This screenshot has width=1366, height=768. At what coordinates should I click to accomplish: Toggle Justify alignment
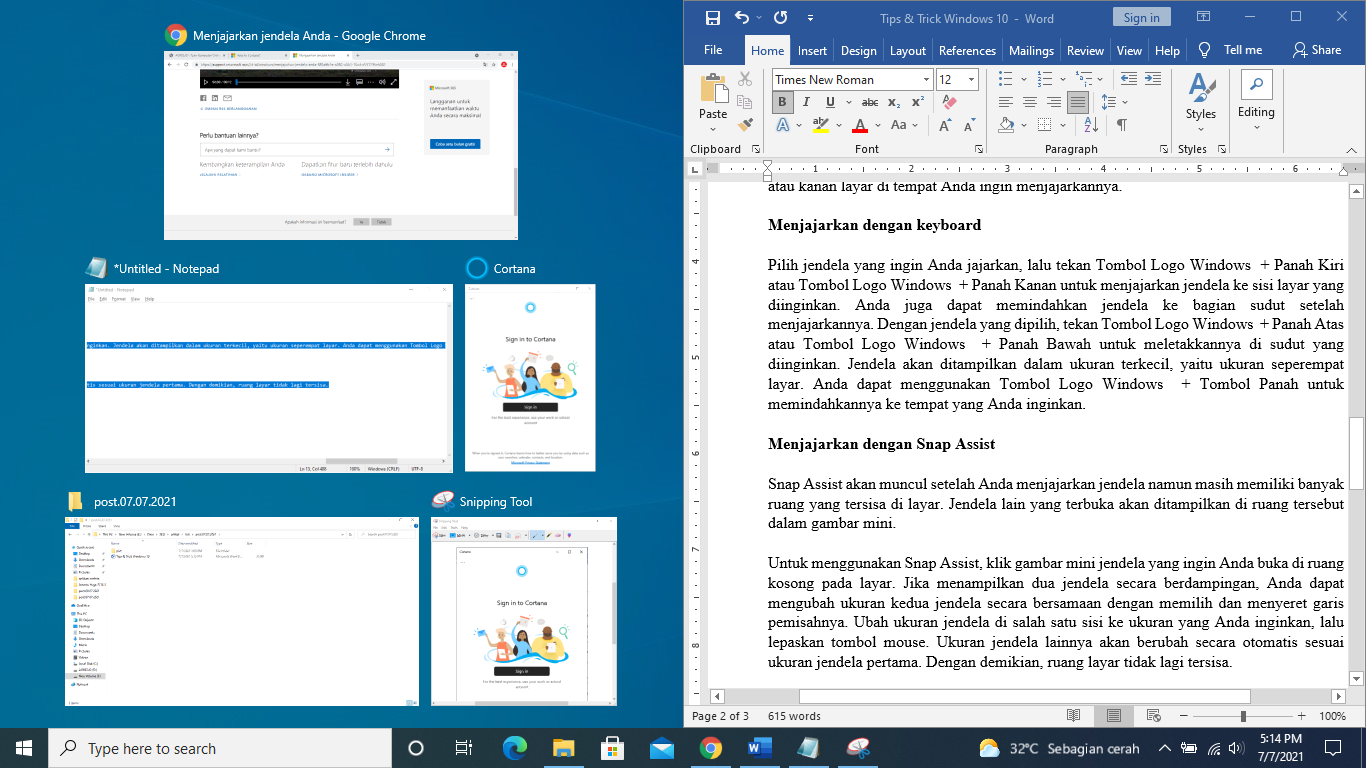coord(1078,102)
